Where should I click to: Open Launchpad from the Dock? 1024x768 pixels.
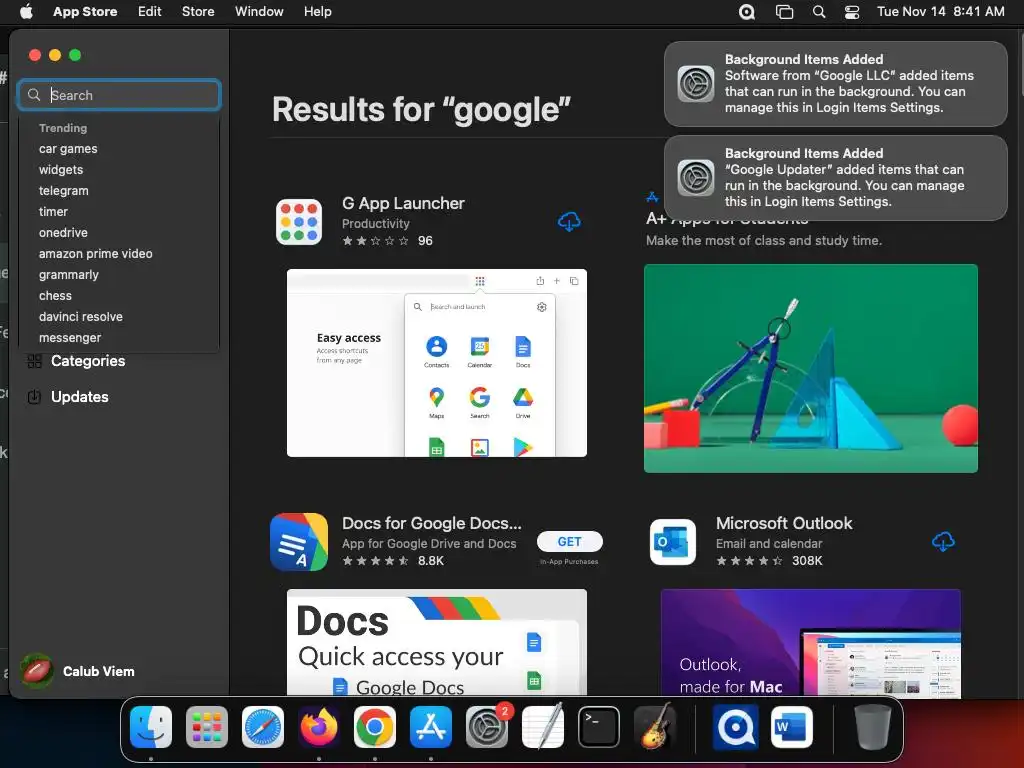click(x=207, y=727)
